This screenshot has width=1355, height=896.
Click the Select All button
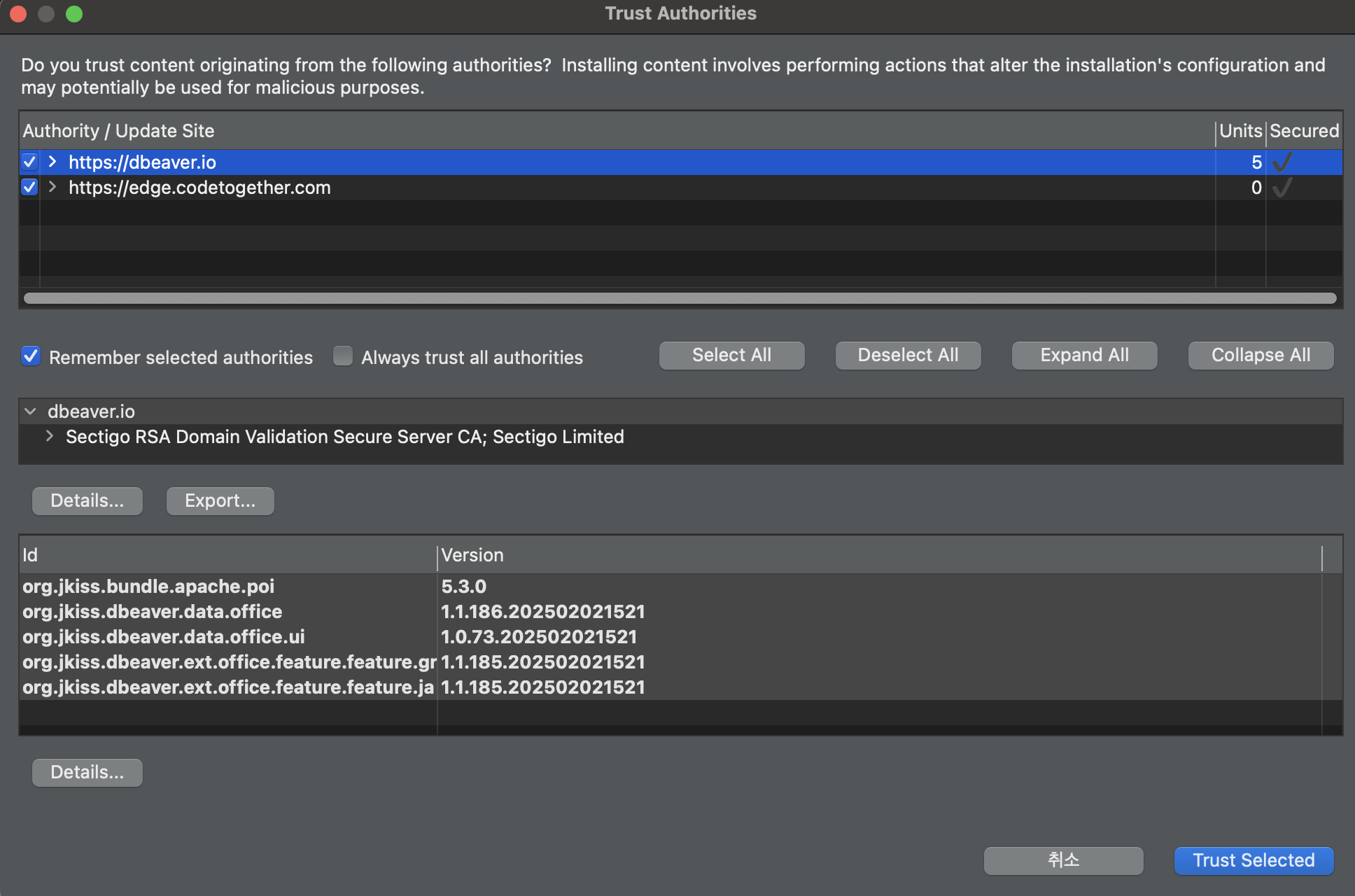coord(731,356)
